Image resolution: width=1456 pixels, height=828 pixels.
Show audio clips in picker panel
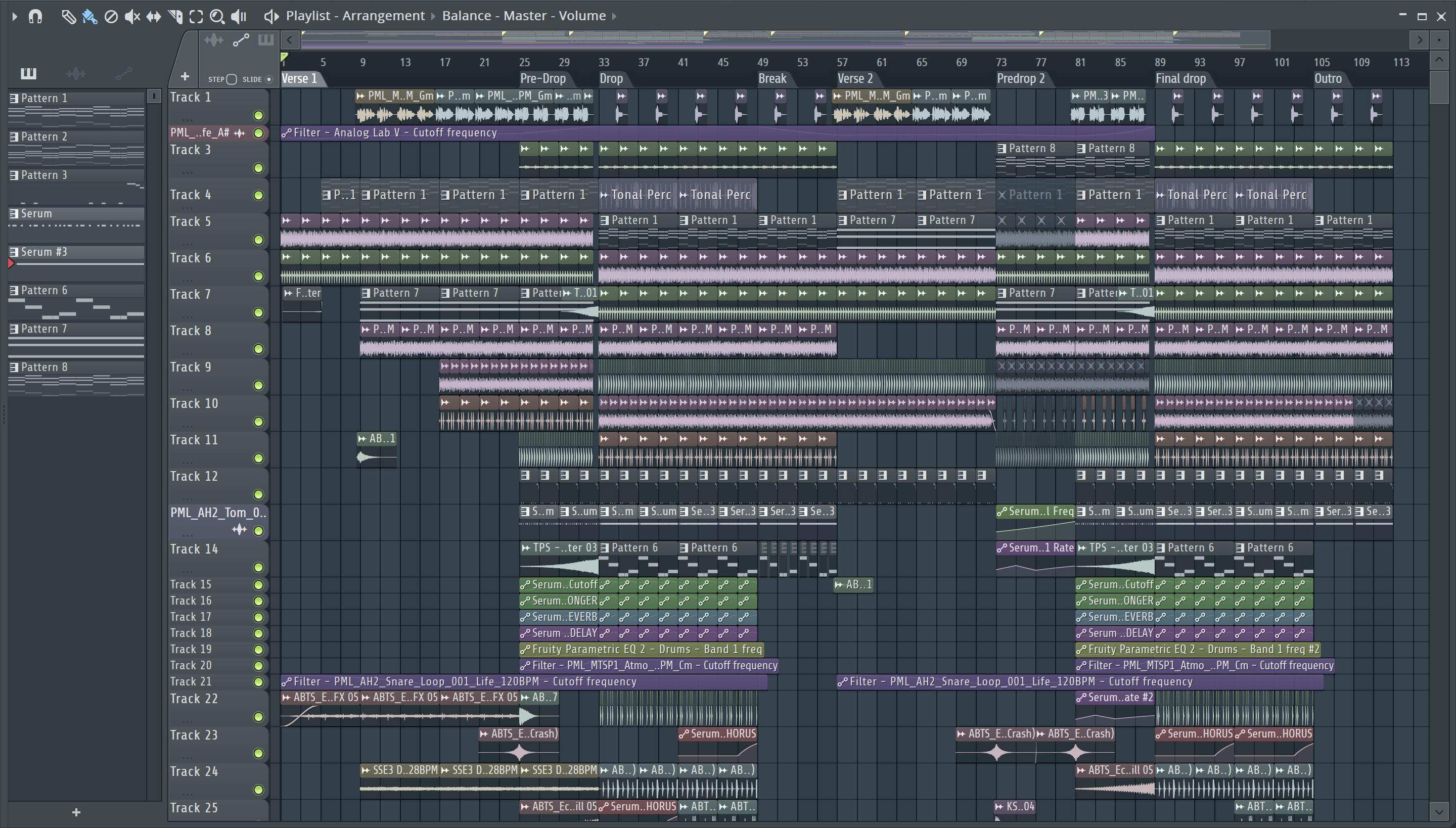(76, 73)
